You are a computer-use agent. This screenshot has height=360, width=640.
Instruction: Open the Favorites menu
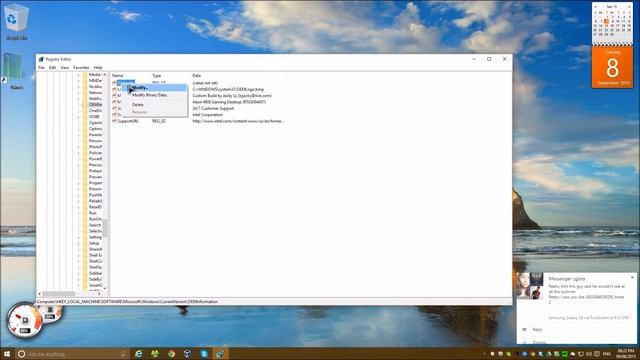tap(81, 67)
